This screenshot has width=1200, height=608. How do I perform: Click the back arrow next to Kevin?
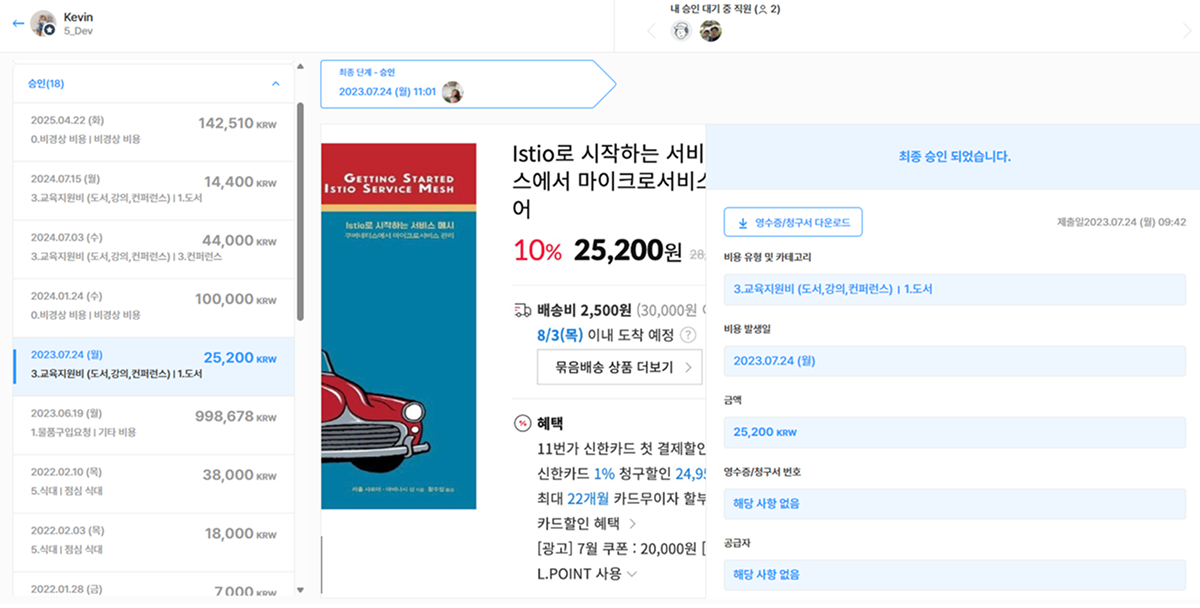tap(17, 24)
